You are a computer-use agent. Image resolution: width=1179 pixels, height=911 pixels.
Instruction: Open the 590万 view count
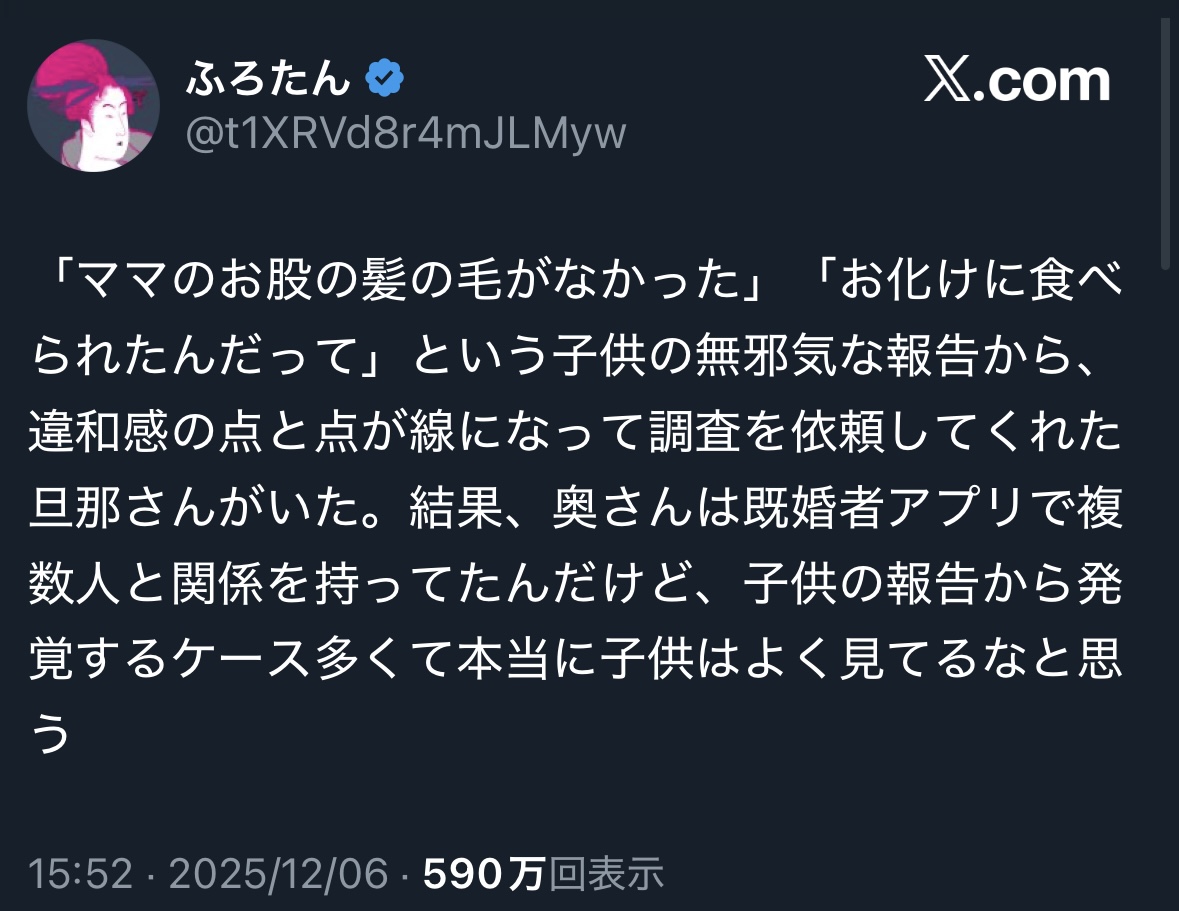click(x=483, y=874)
